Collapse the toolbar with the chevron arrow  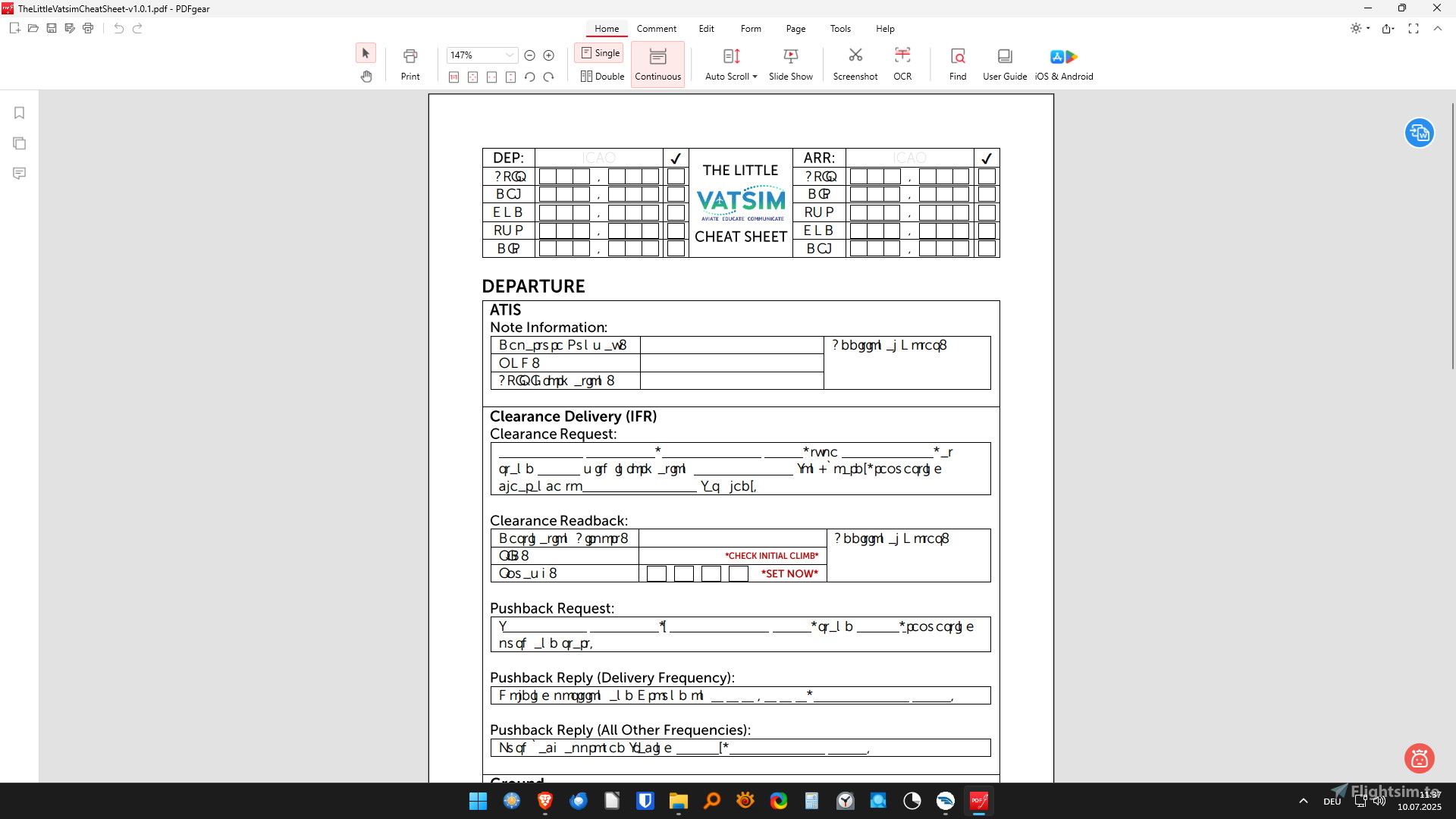[1438, 28]
